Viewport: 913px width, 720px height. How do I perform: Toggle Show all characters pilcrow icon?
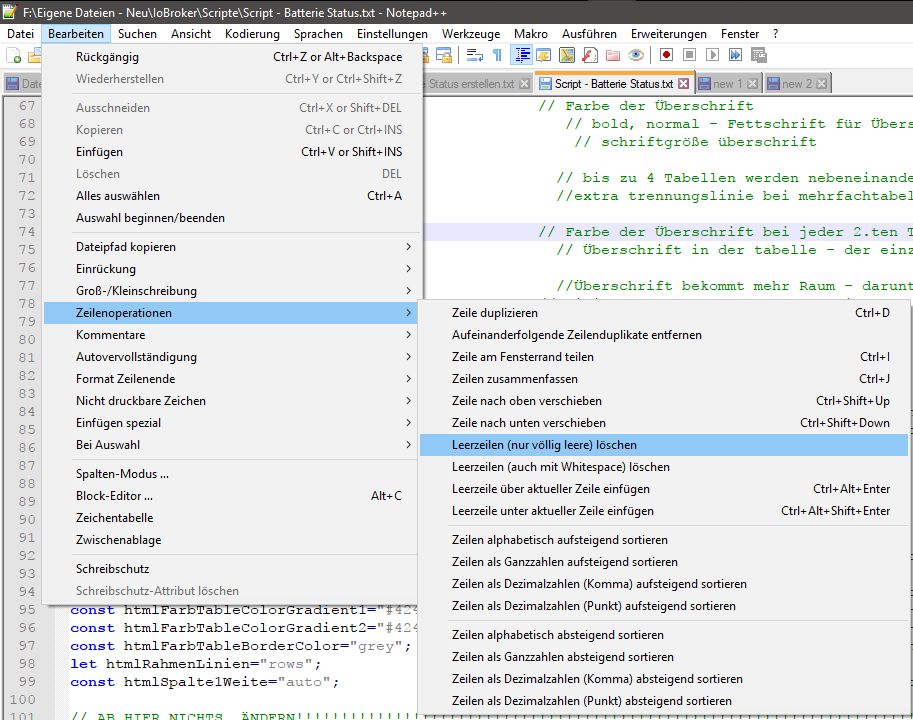[497, 55]
